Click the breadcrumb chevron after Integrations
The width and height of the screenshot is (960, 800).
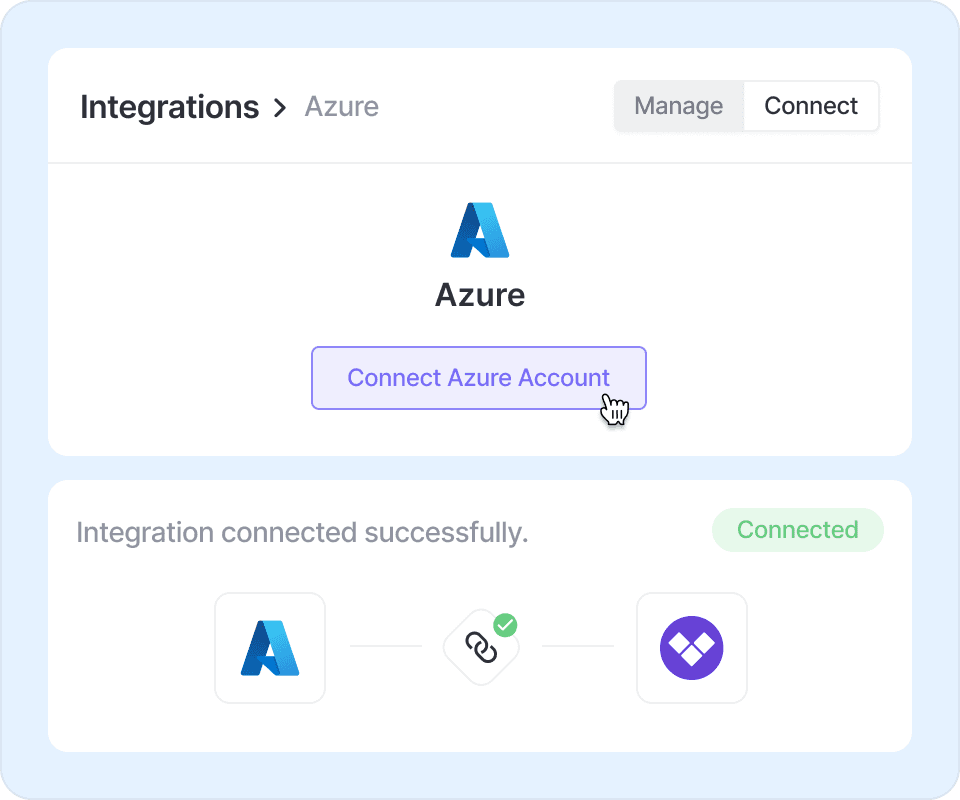pos(280,108)
